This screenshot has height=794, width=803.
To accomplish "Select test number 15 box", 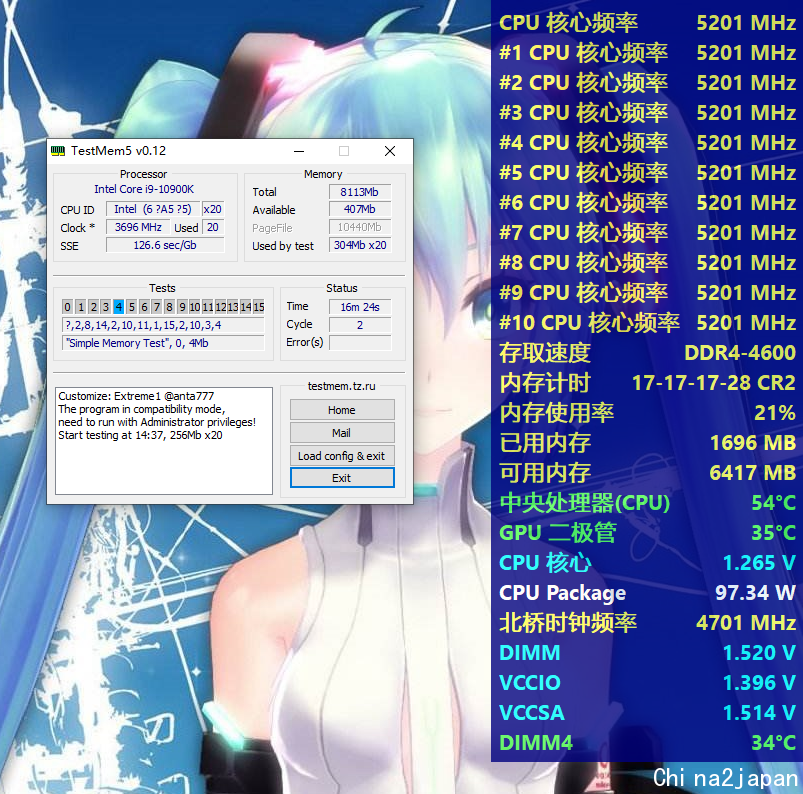I will [x=259, y=307].
